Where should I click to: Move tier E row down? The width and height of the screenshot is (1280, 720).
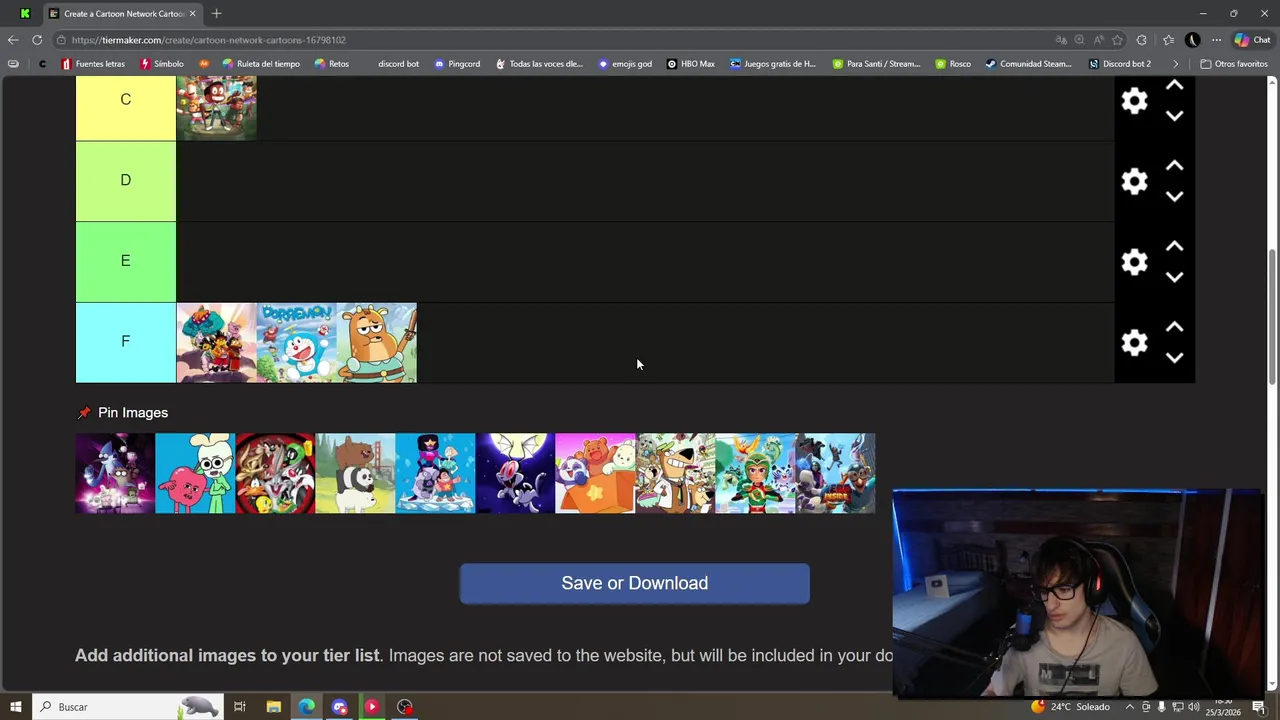point(1175,277)
